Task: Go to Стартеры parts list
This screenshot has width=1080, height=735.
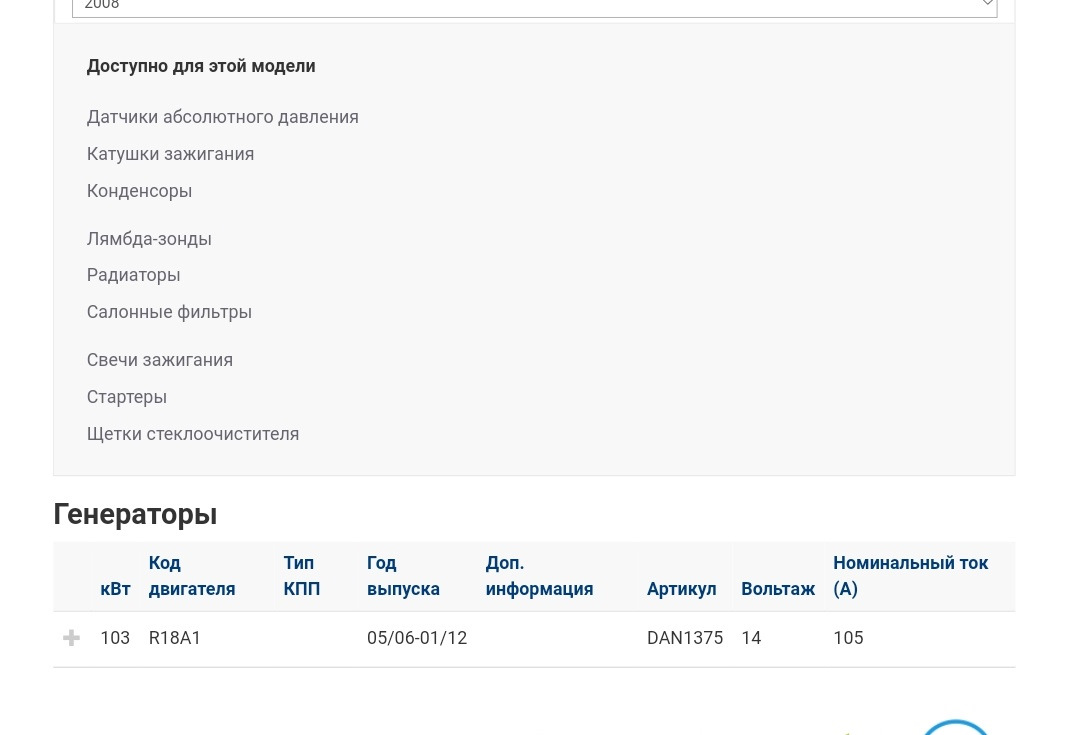Action: click(x=127, y=397)
